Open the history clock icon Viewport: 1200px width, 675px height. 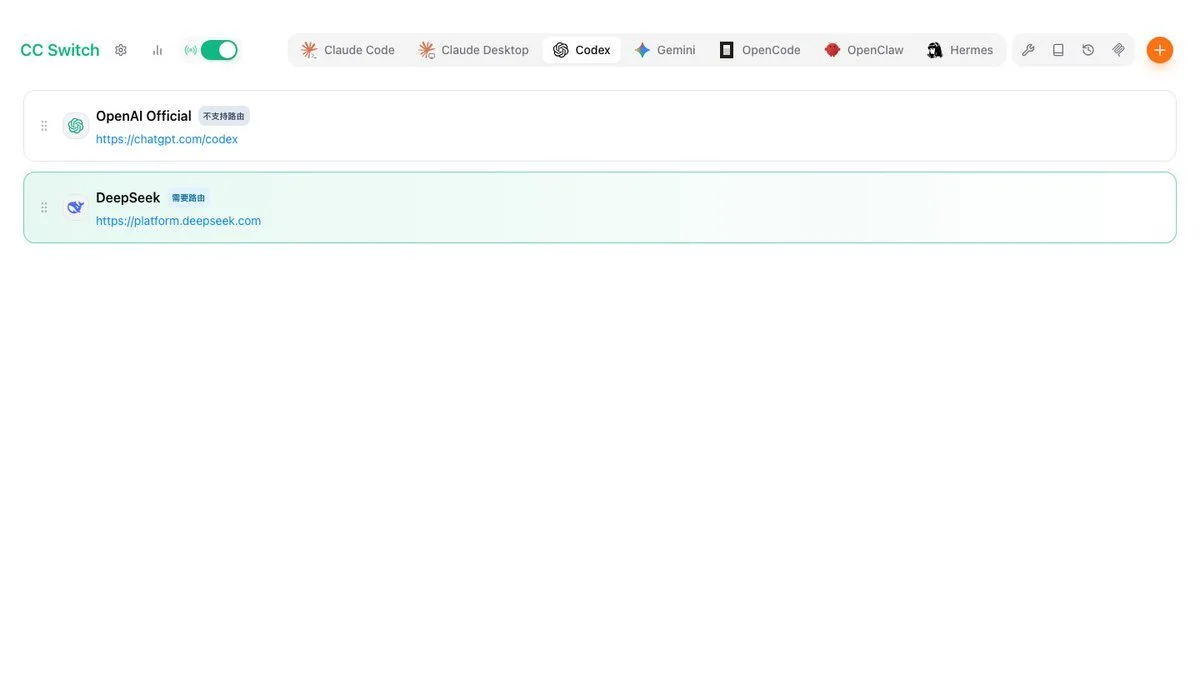[1088, 50]
